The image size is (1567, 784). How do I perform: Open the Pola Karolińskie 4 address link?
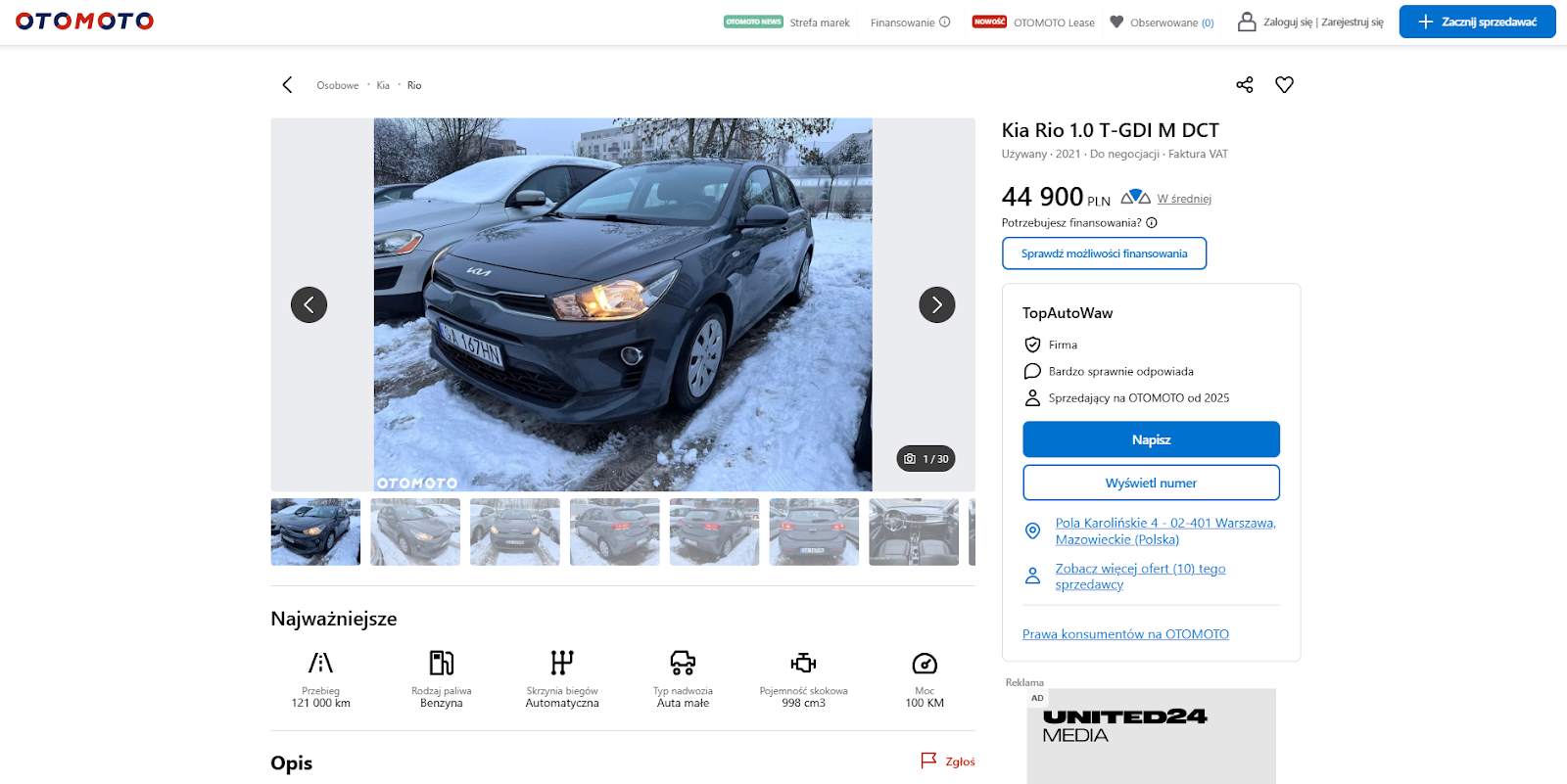click(x=1165, y=530)
